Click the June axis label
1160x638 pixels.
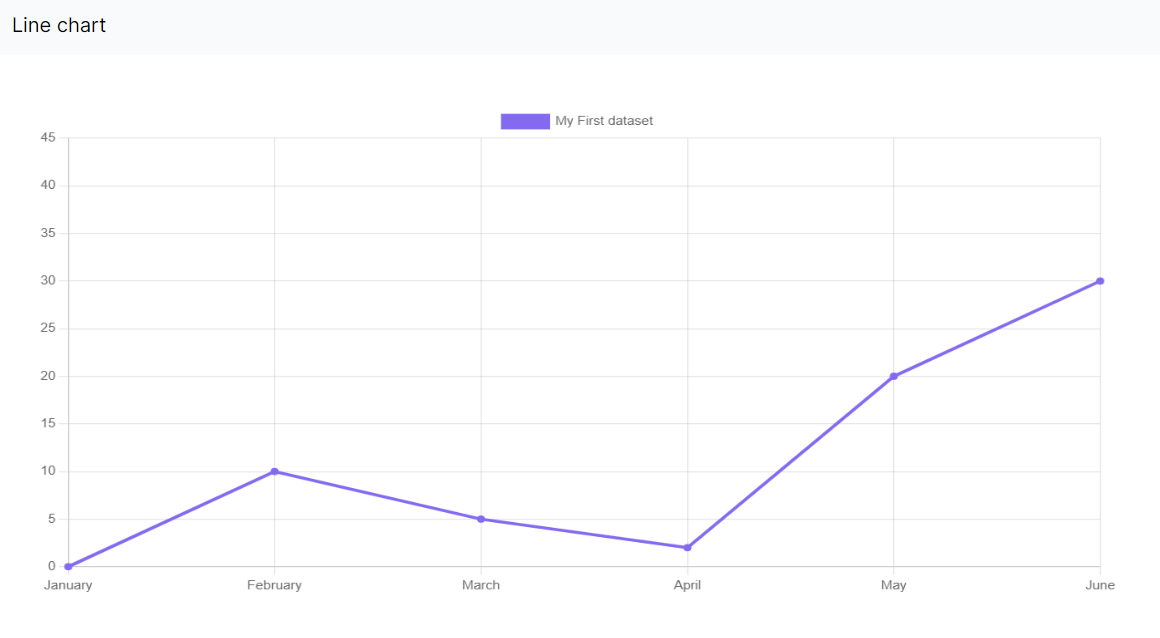point(1100,585)
